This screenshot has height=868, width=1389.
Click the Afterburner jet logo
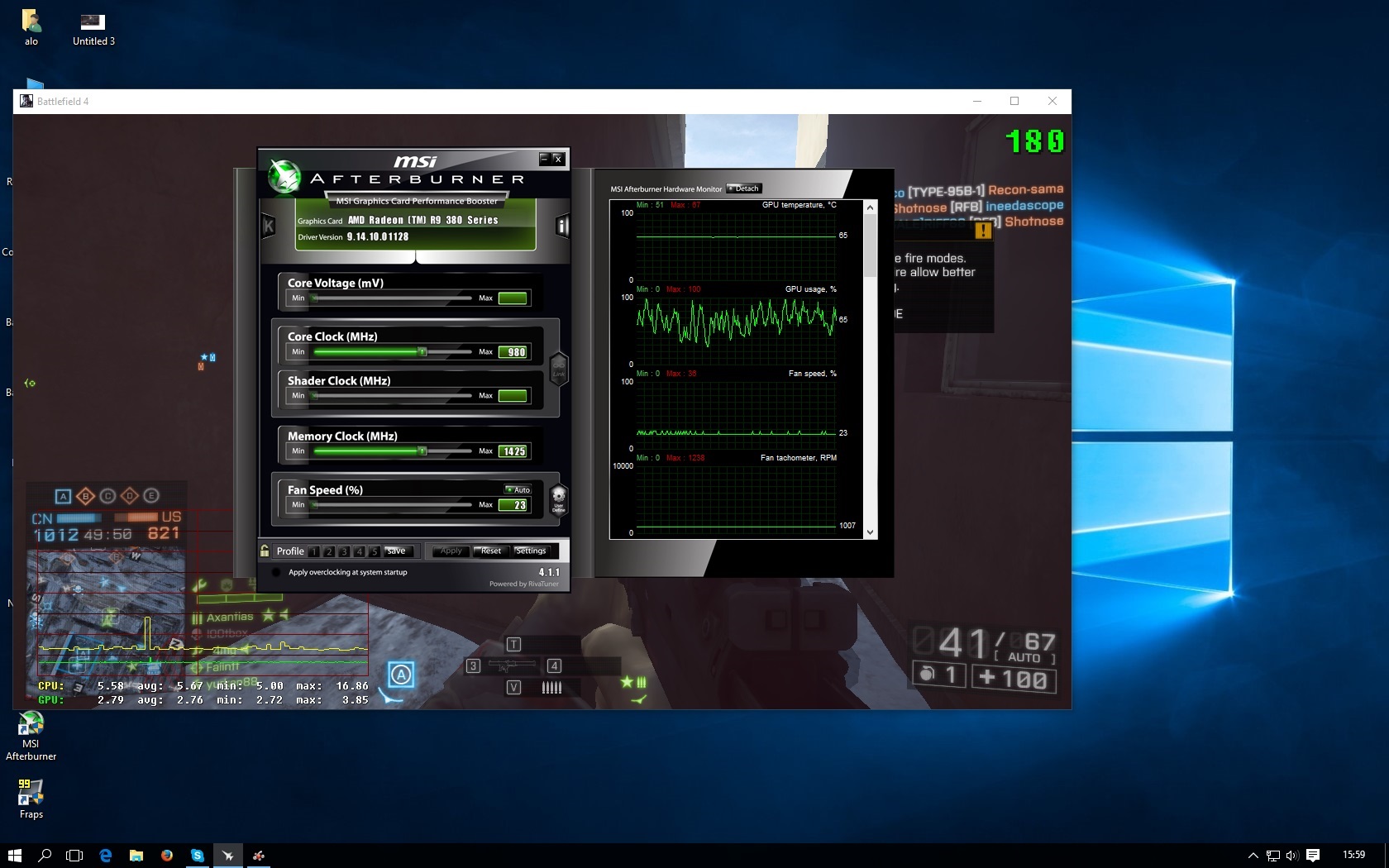click(284, 176)
